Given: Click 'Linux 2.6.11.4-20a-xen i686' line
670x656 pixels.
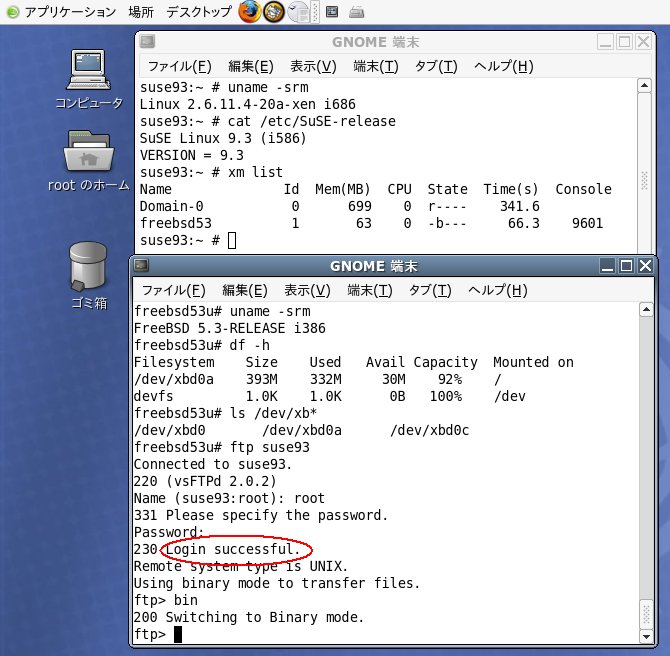Looking at the screenshot, I should [247, 104].
